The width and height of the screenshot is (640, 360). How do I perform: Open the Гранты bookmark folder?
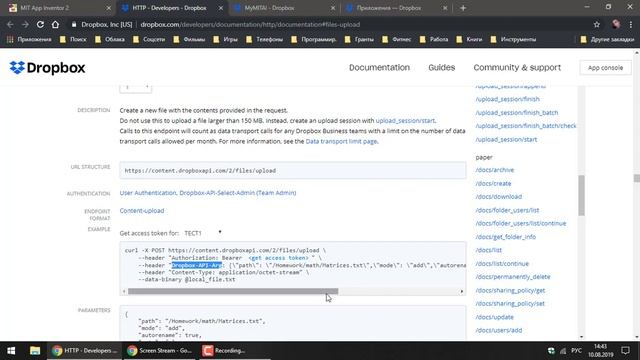(359, 40)
